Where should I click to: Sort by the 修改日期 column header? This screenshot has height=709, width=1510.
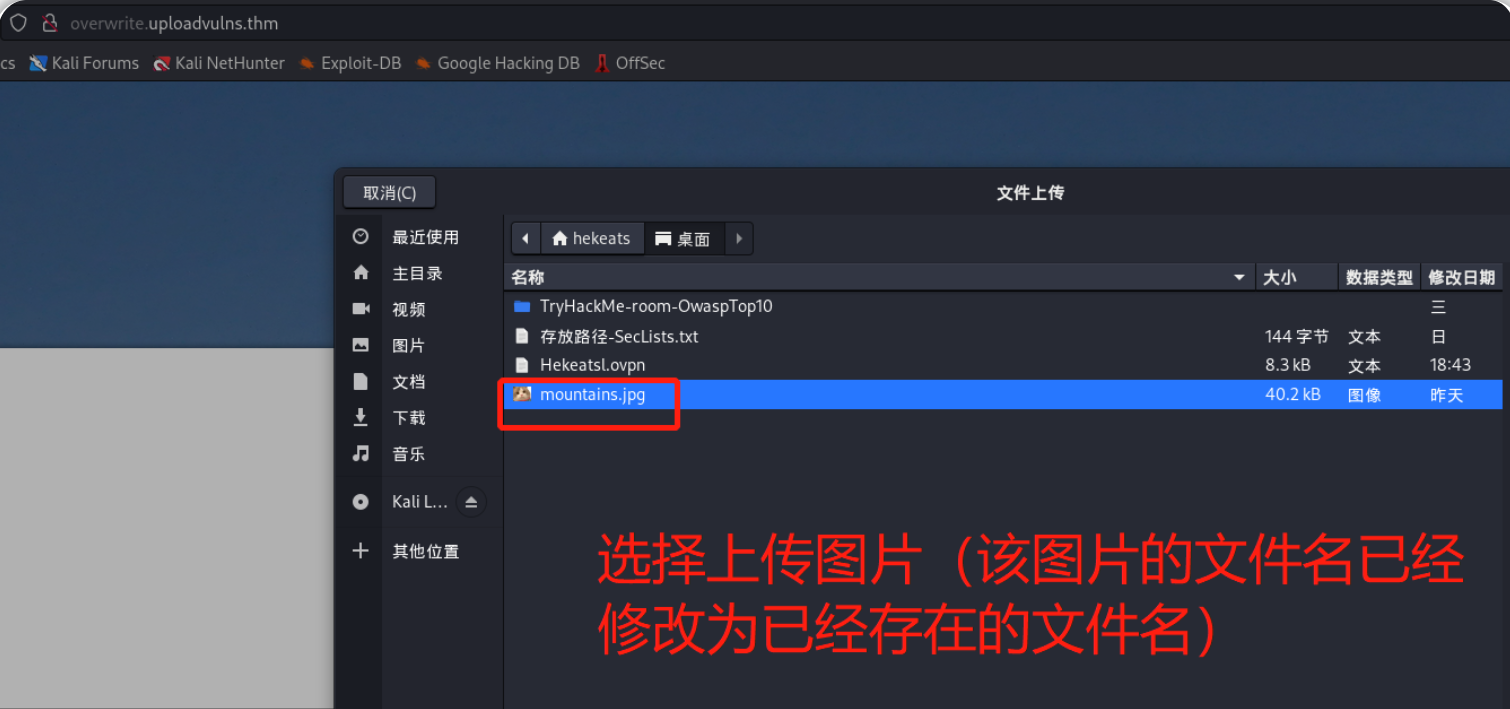(x=1461, y=277)
